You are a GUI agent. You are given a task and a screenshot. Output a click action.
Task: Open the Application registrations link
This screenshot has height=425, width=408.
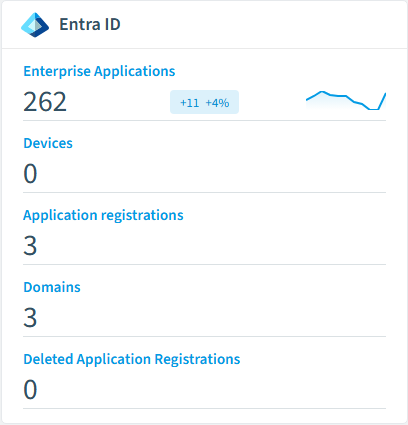(103, 215)
